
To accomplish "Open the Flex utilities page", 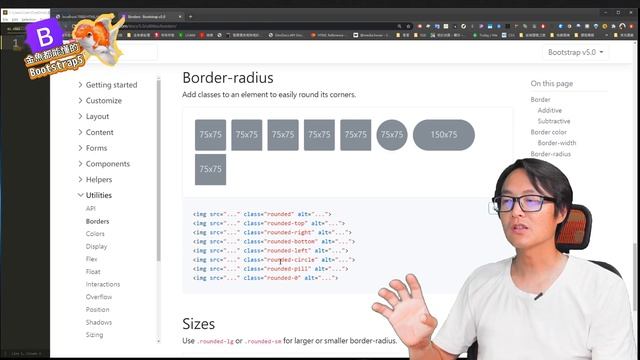I will (x=91, y=259).
